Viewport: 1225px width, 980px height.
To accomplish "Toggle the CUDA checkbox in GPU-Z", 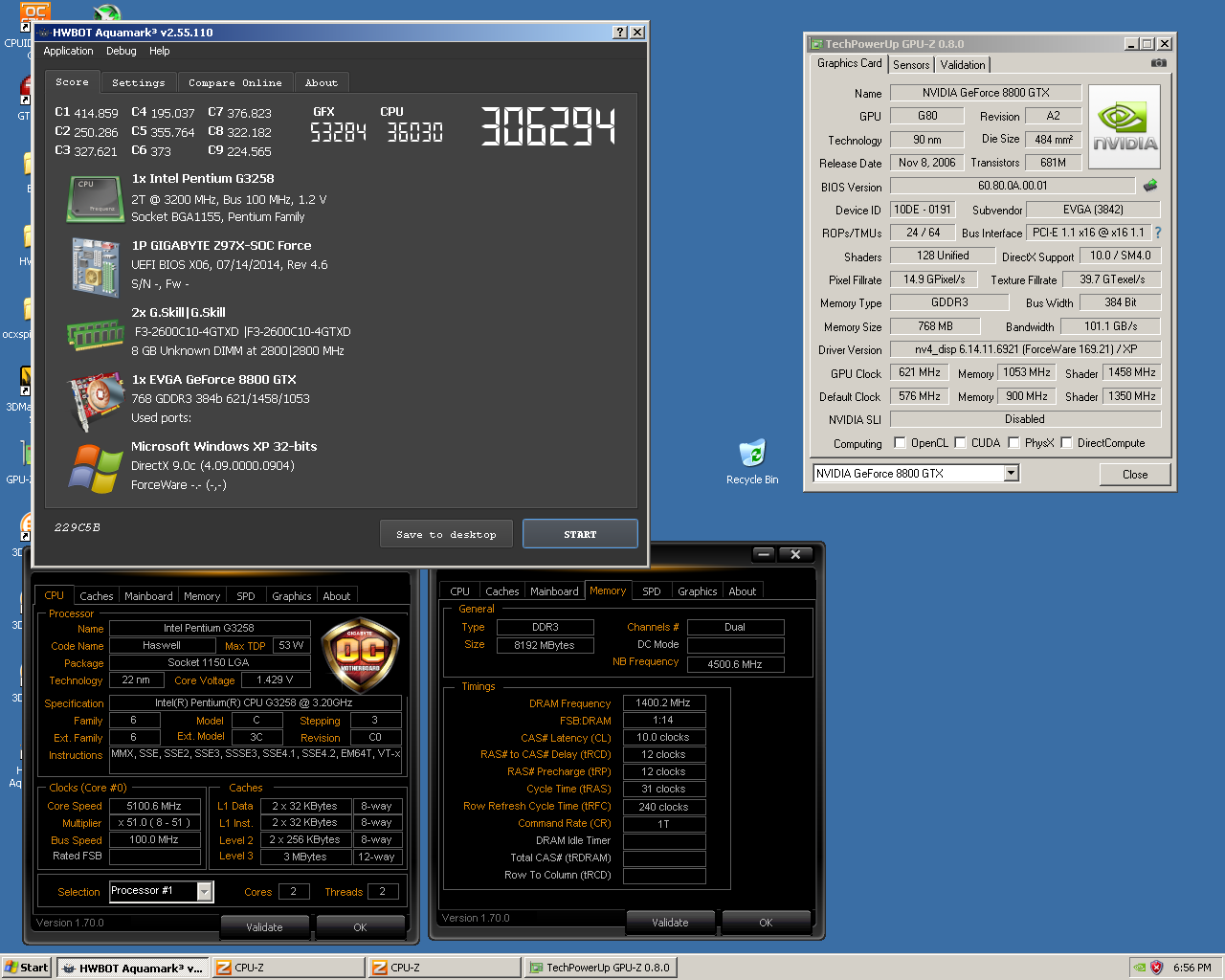I will coord(960,443).
